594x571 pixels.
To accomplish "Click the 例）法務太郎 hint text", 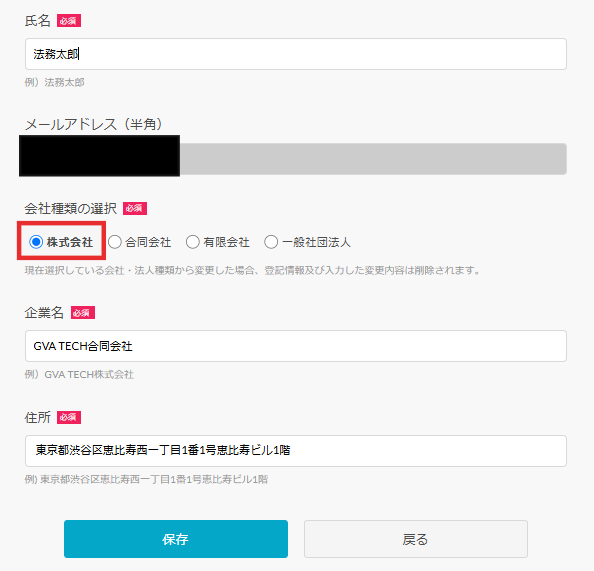I will point(55,82).
